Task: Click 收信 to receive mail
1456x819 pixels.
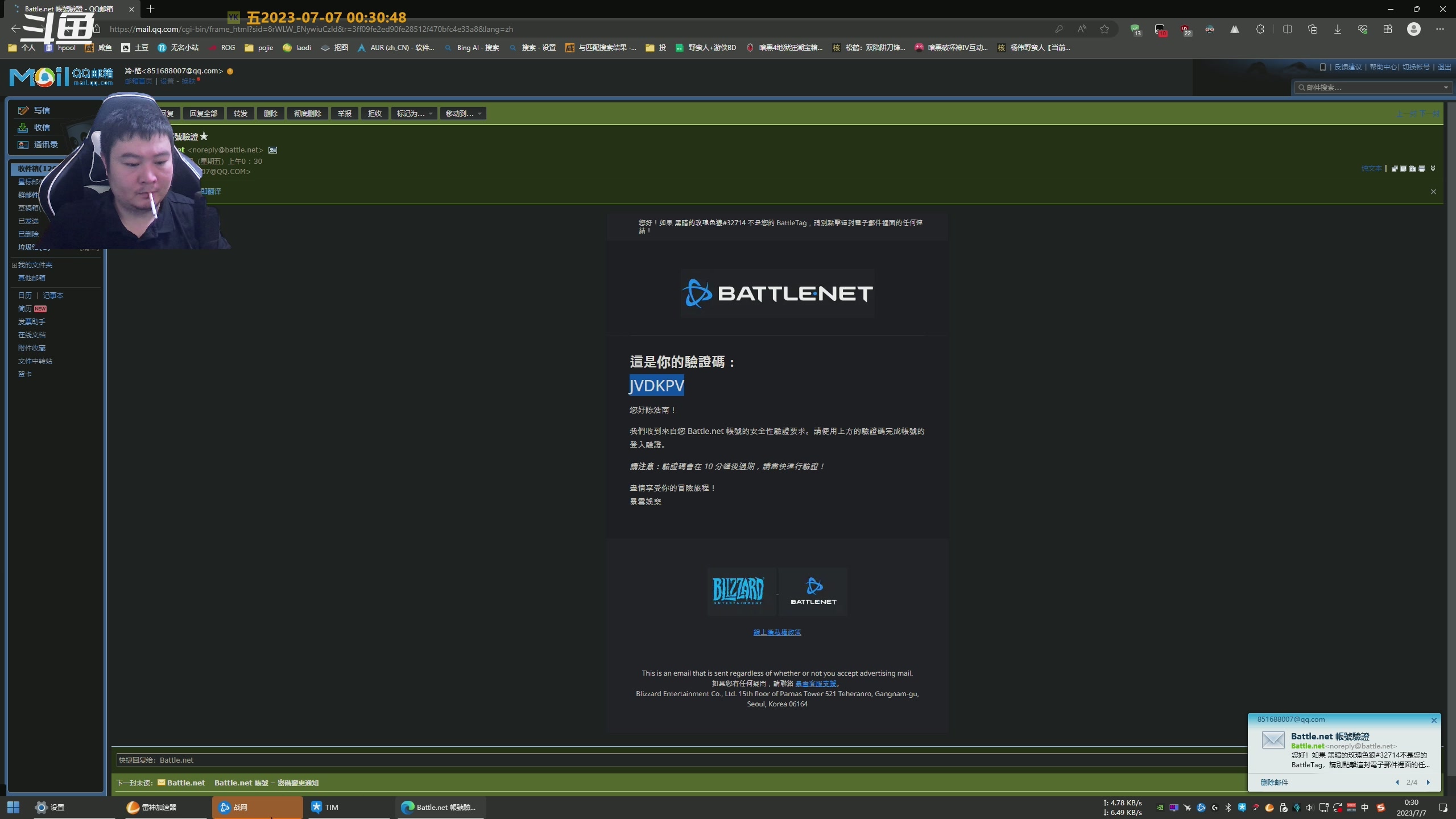Action: [x=34, y=127]
